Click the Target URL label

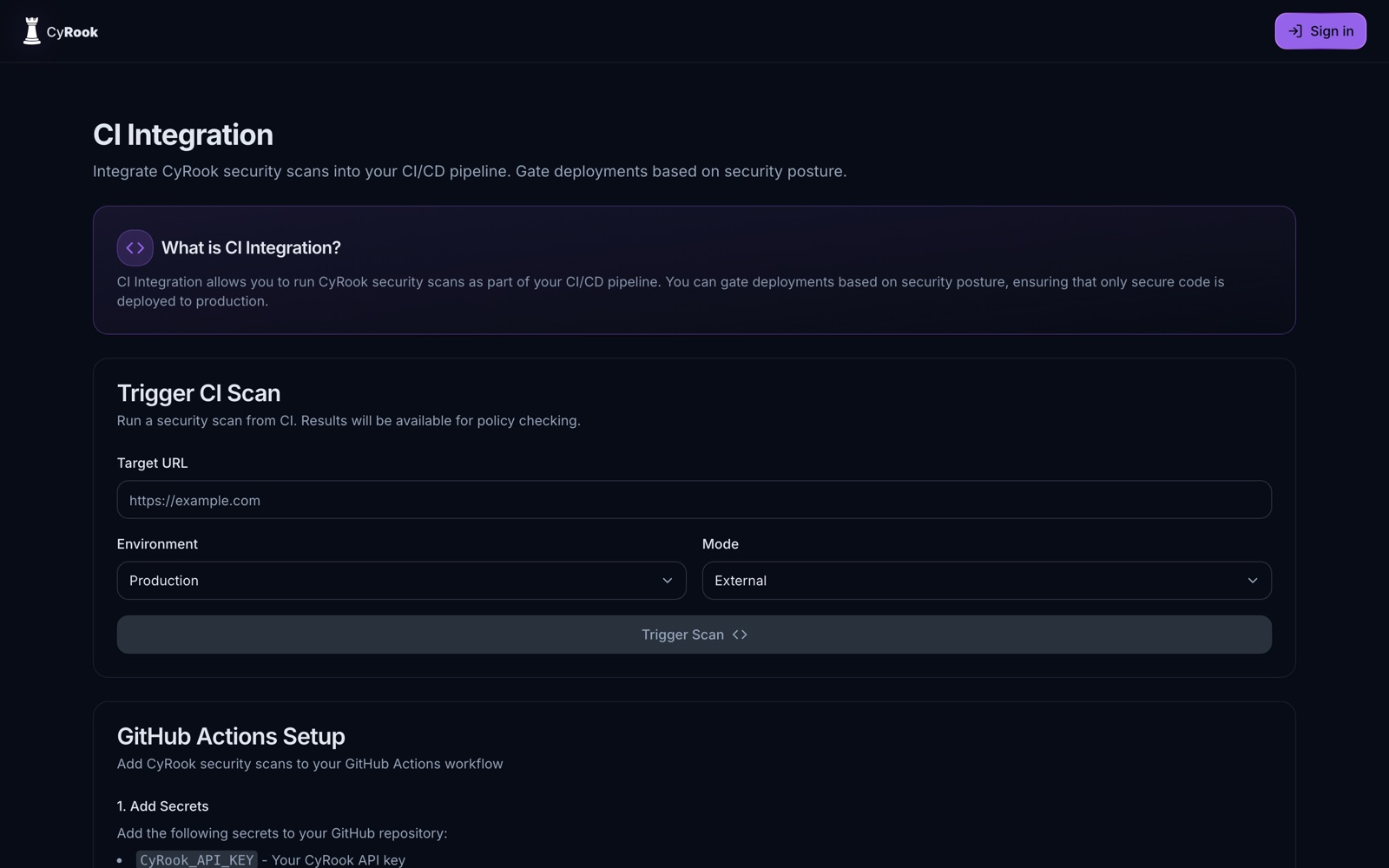pyautogui.click(x=153, y=463)
